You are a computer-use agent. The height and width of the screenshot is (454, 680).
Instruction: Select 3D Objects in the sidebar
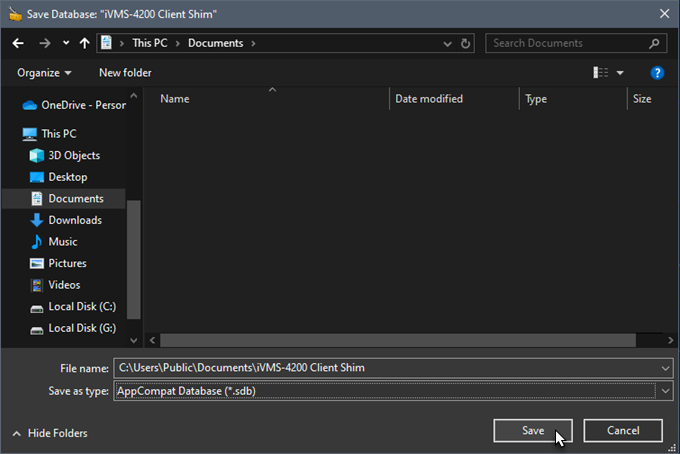(73, 155)
